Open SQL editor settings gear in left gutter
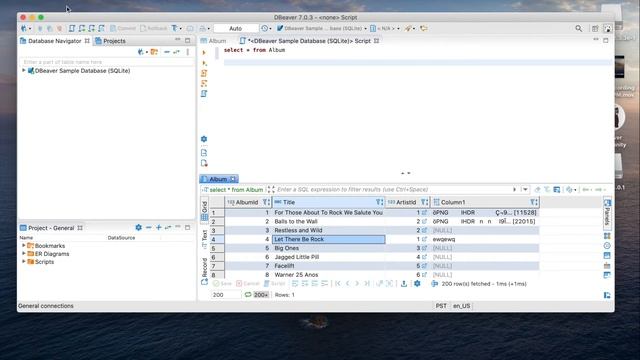 [204, 139]
